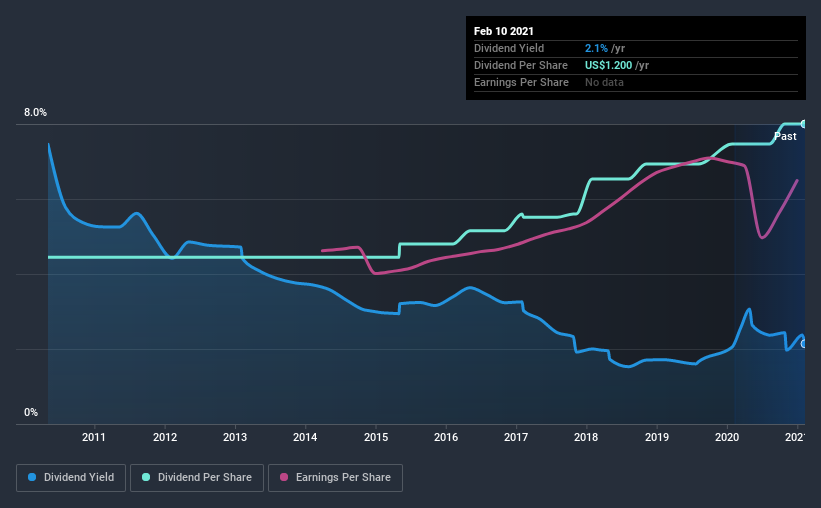Viewport: 821px width, 508px height.
Task: Click the 0% y-axis label
Action: click(31, 413)
